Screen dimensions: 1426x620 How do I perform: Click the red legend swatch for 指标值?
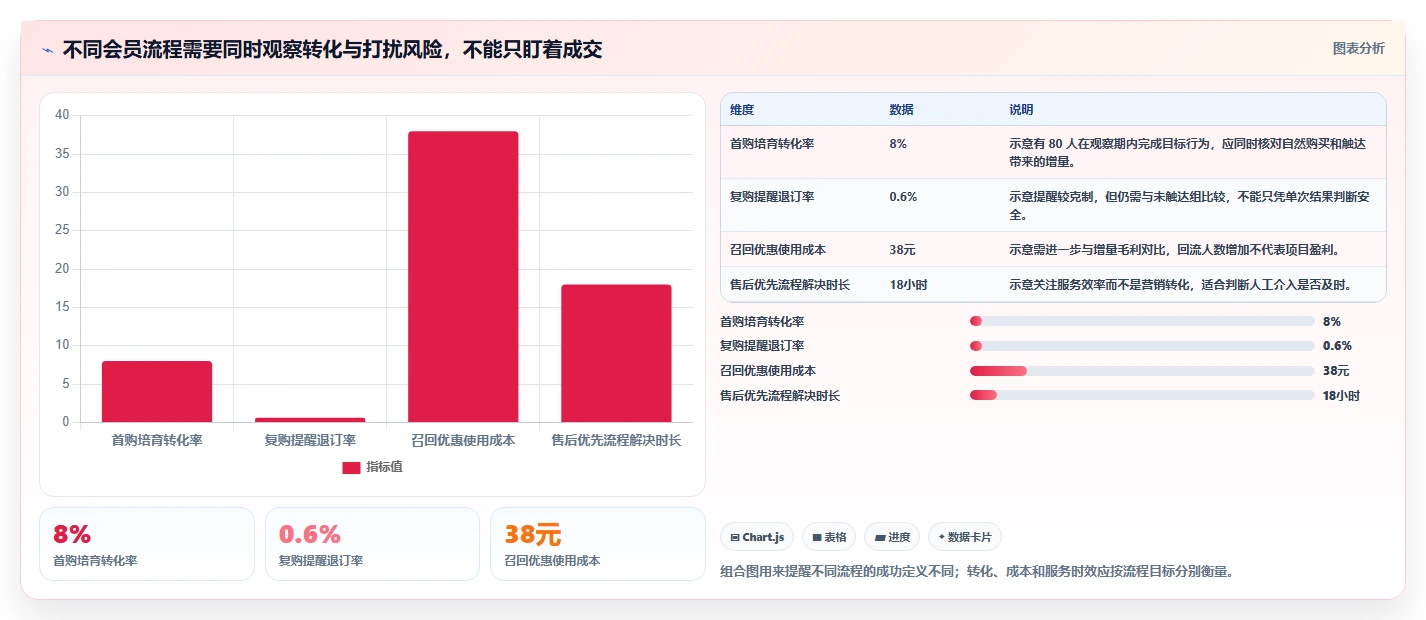pos(351,467)
